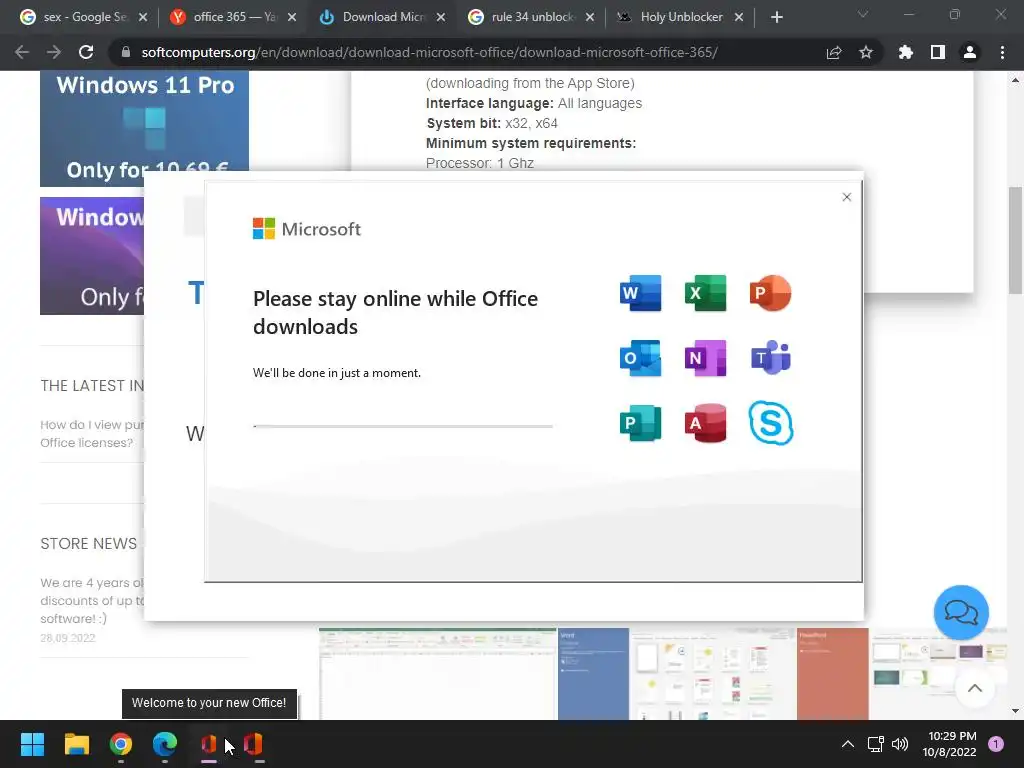Open the 'We are 4 years old' store news

[x=92, y=600]
